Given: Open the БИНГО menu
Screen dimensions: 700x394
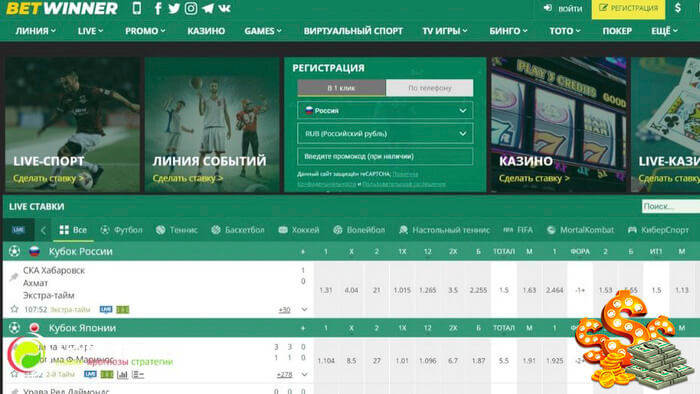Looking at the screenshot, I should tap(508, 31).
